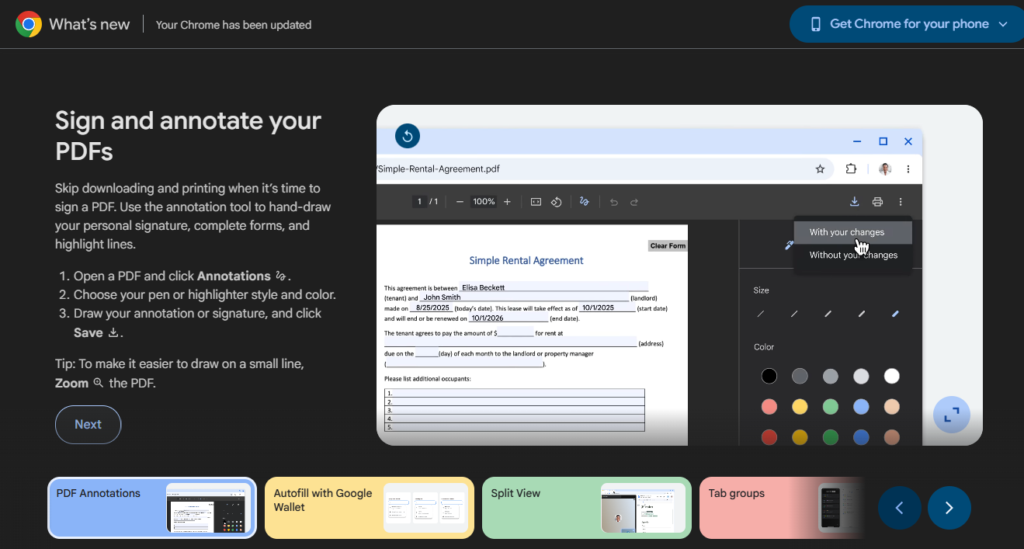Image resolution: width=1024 pixels, height=549 pixels.
Task: Click the Zoom magnifier icon in the tip
Action: point(98,383)
